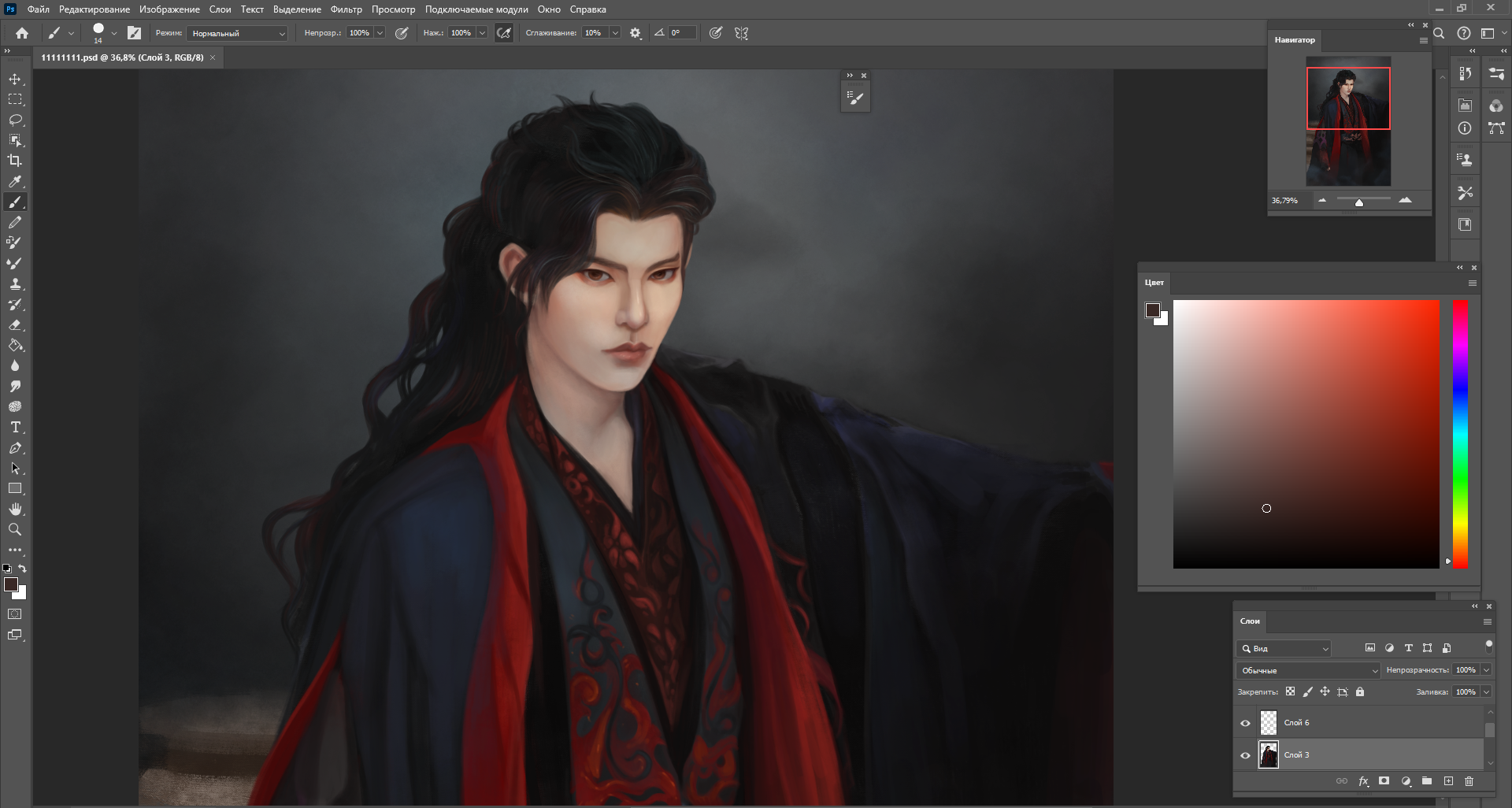Select the Rectangle shape tool
This screenshot has width=1512, height=808.
tap(15, 488)
